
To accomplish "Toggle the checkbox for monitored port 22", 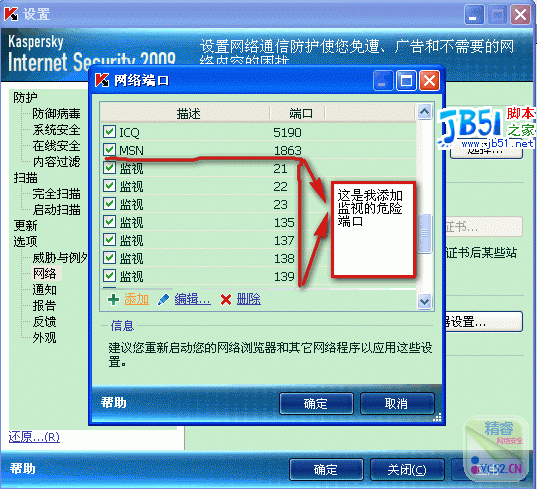I will 110,186.
